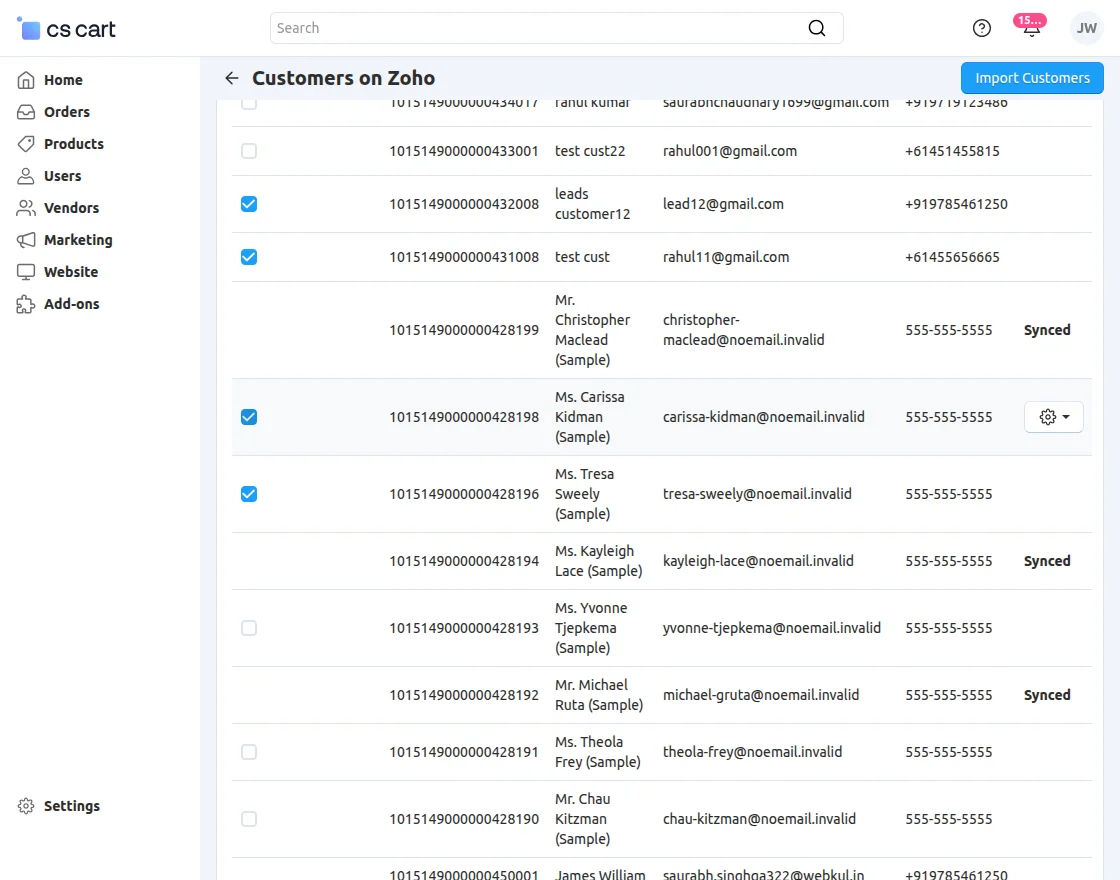Open the Add-ons puzzle icon
This screenshot has width=1120, height=880.
pos(24,303)
